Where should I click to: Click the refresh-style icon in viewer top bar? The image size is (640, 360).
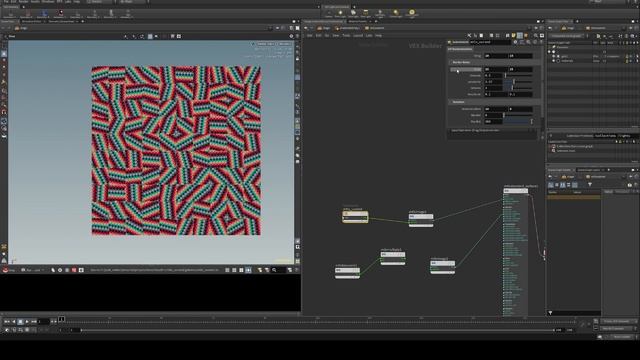(x=142, y=36)
